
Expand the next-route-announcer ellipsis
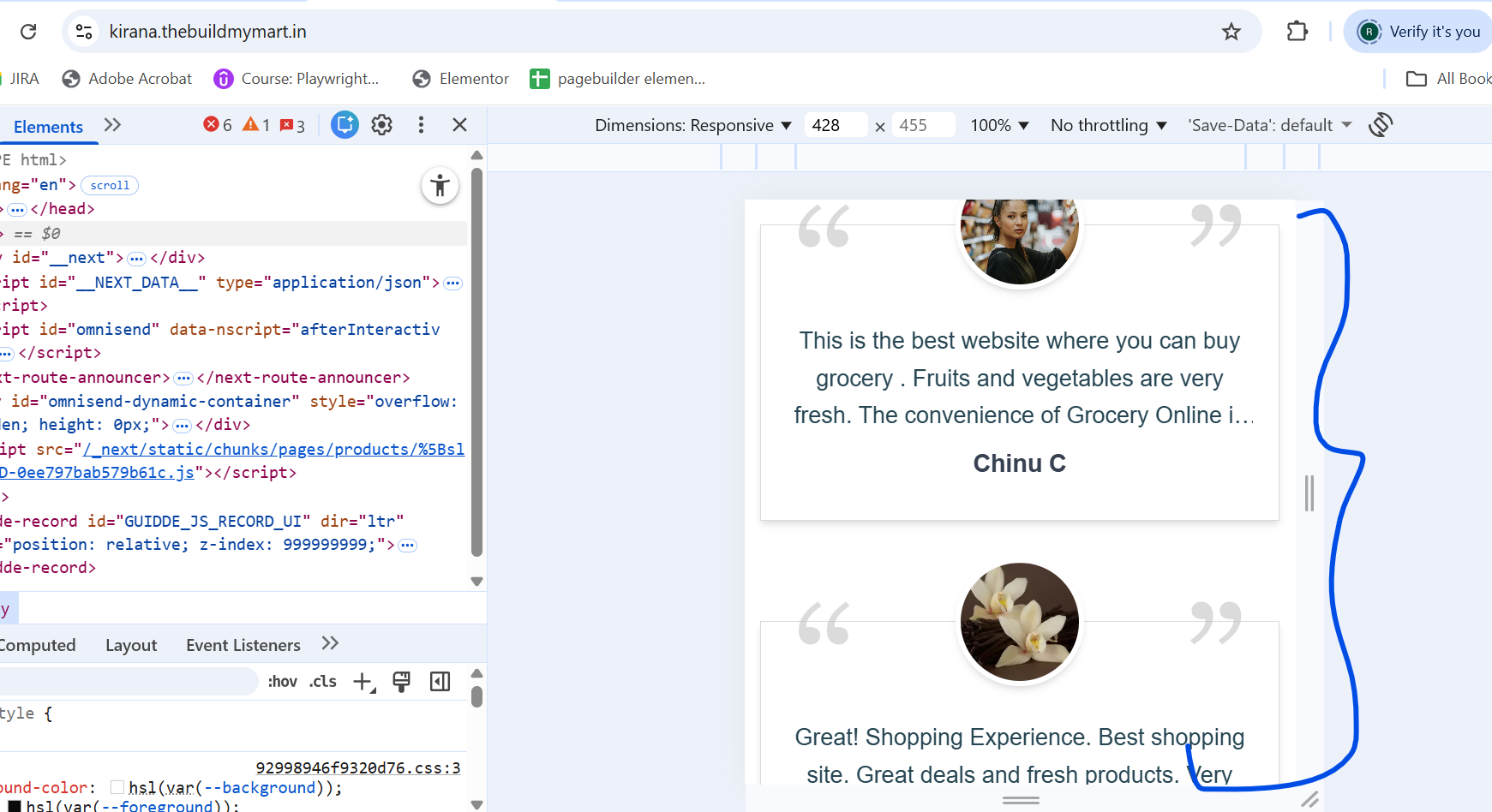click(x=183, y=378)
